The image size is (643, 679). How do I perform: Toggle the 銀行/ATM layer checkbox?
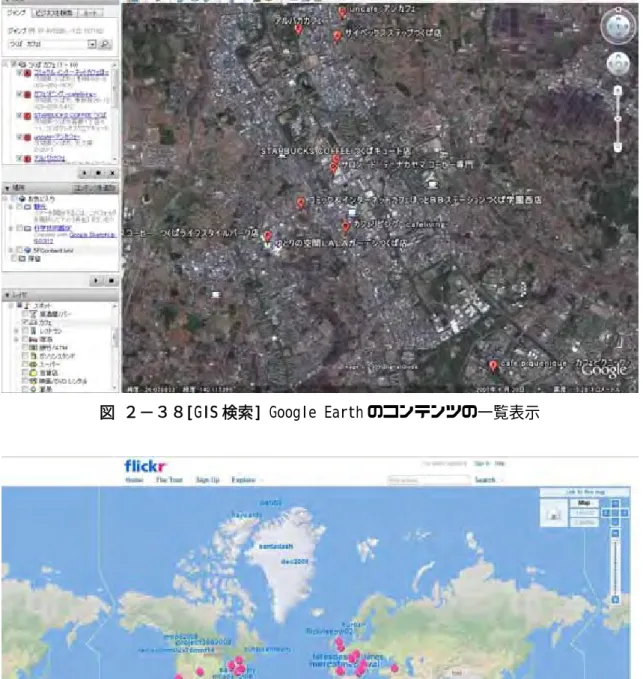pyautogui.click(x=25, y=347)
